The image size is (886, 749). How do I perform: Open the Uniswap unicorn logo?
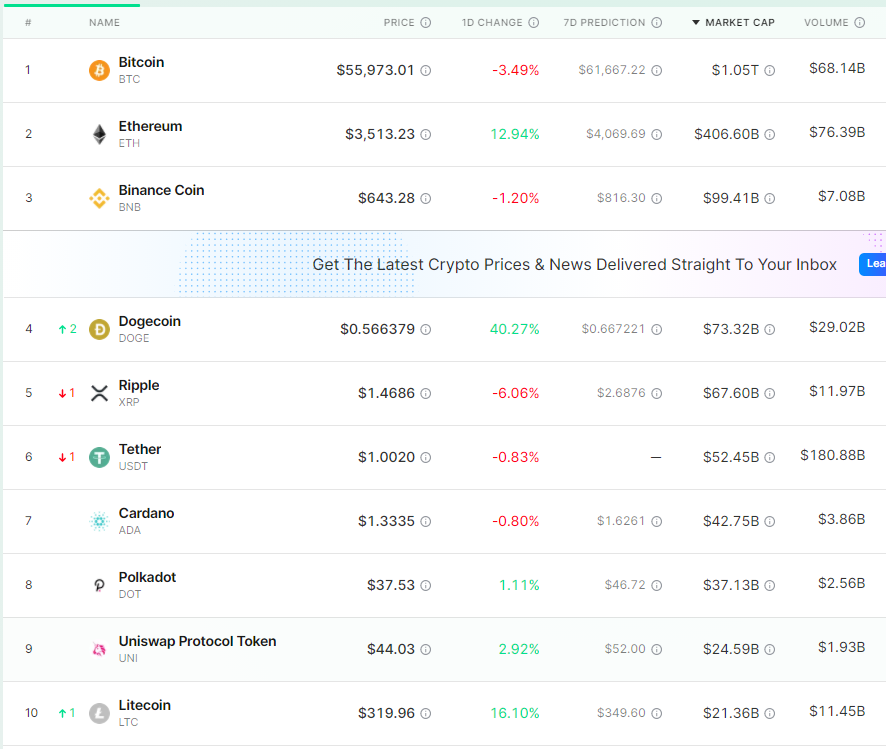pyautogui.click(x=99, y=649)
